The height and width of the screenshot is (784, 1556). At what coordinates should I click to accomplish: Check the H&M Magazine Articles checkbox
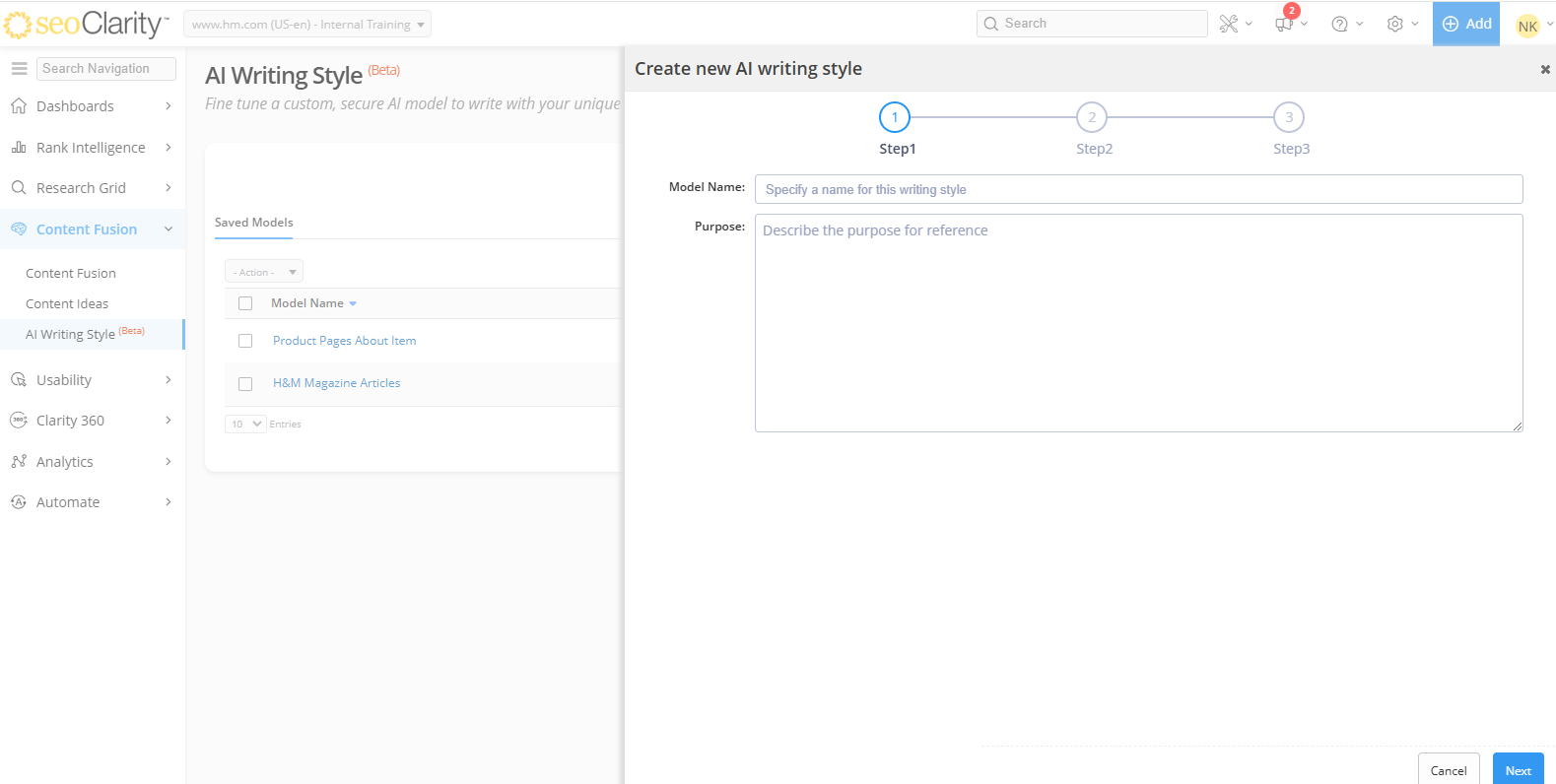click(245, 384)
